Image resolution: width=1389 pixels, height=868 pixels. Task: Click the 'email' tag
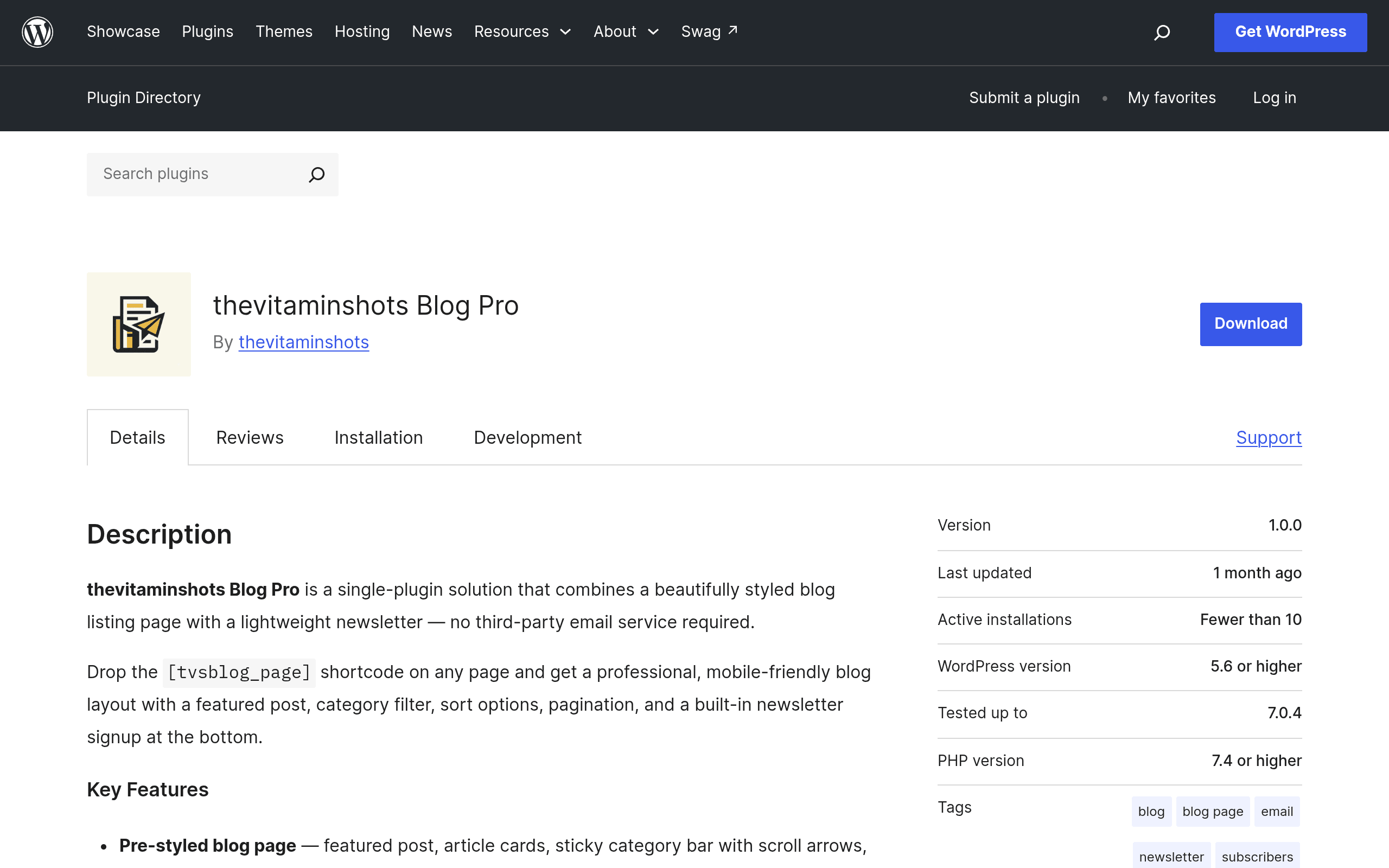(x=1277, y=811)
